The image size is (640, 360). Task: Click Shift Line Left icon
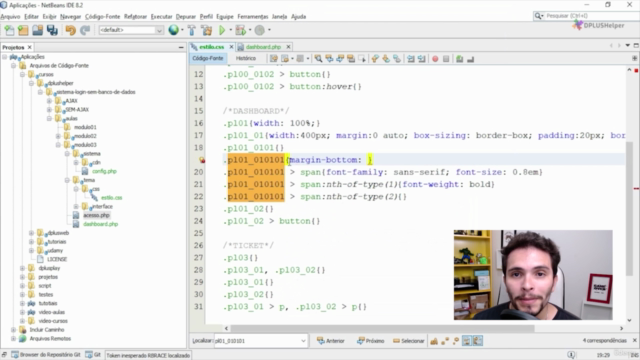411,59
